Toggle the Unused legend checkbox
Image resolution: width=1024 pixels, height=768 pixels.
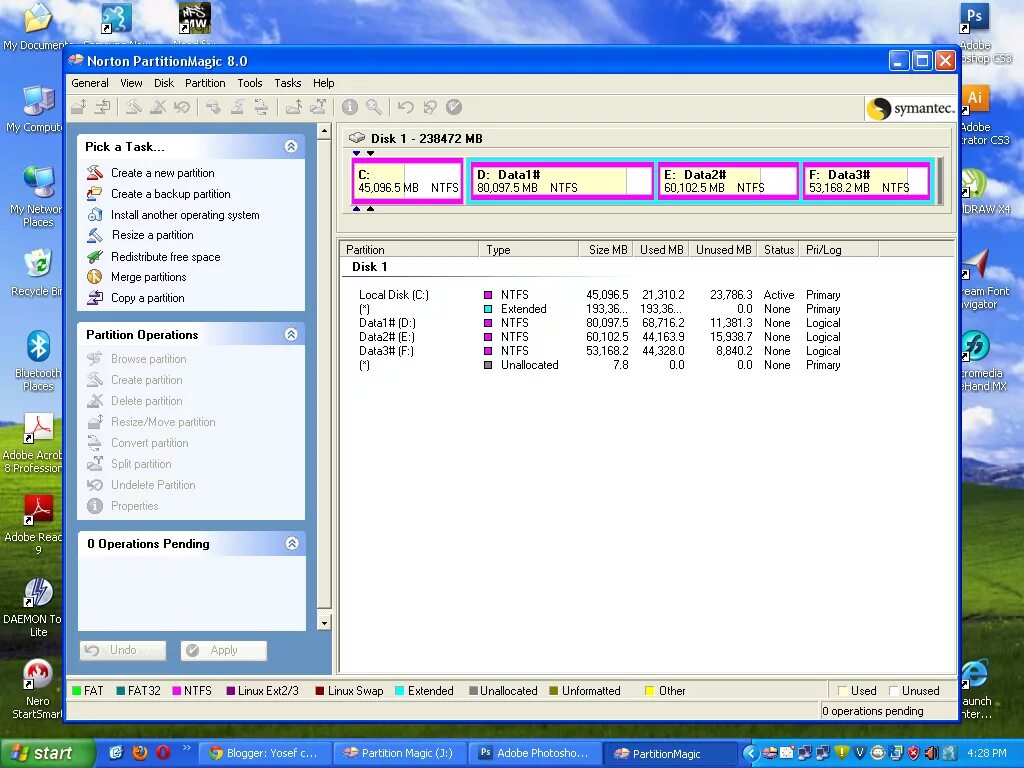(893, 691)
